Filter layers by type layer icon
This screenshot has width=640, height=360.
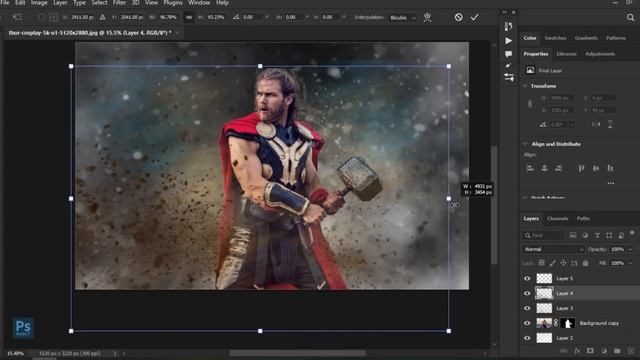[597, 236]
